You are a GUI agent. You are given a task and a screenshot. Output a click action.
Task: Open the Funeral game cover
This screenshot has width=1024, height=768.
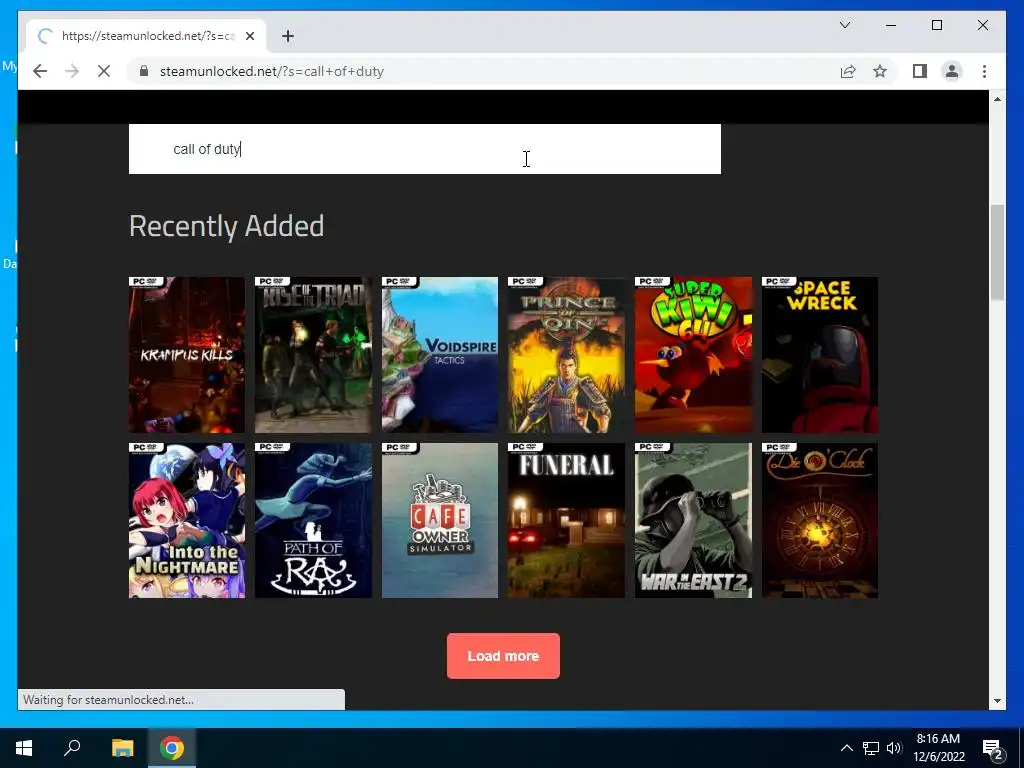(566, 520)
